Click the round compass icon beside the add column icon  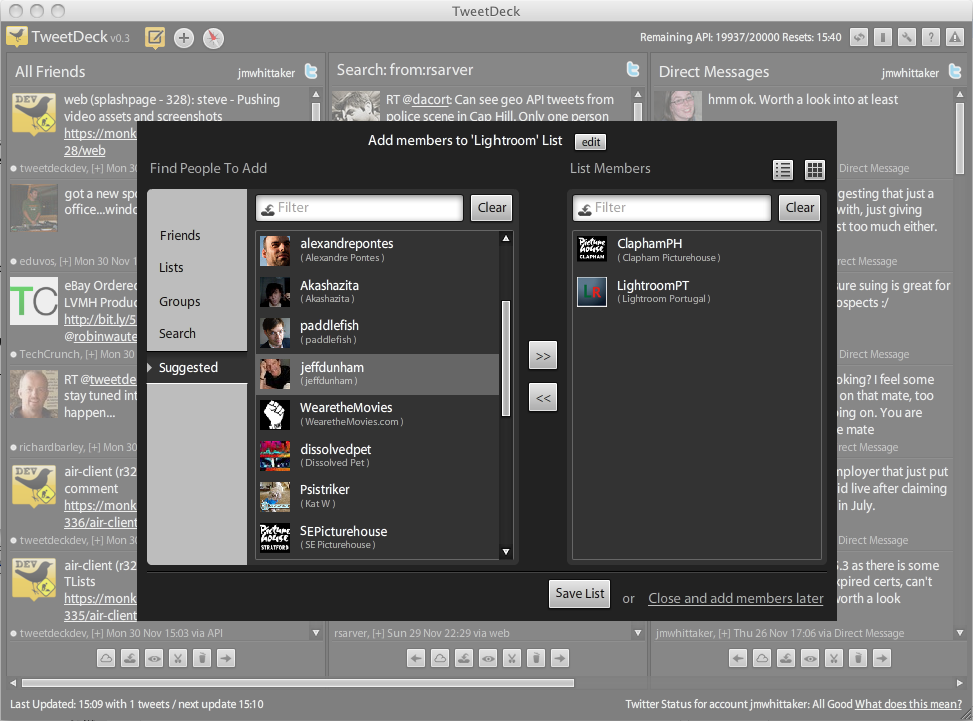[x=213, y=38]
